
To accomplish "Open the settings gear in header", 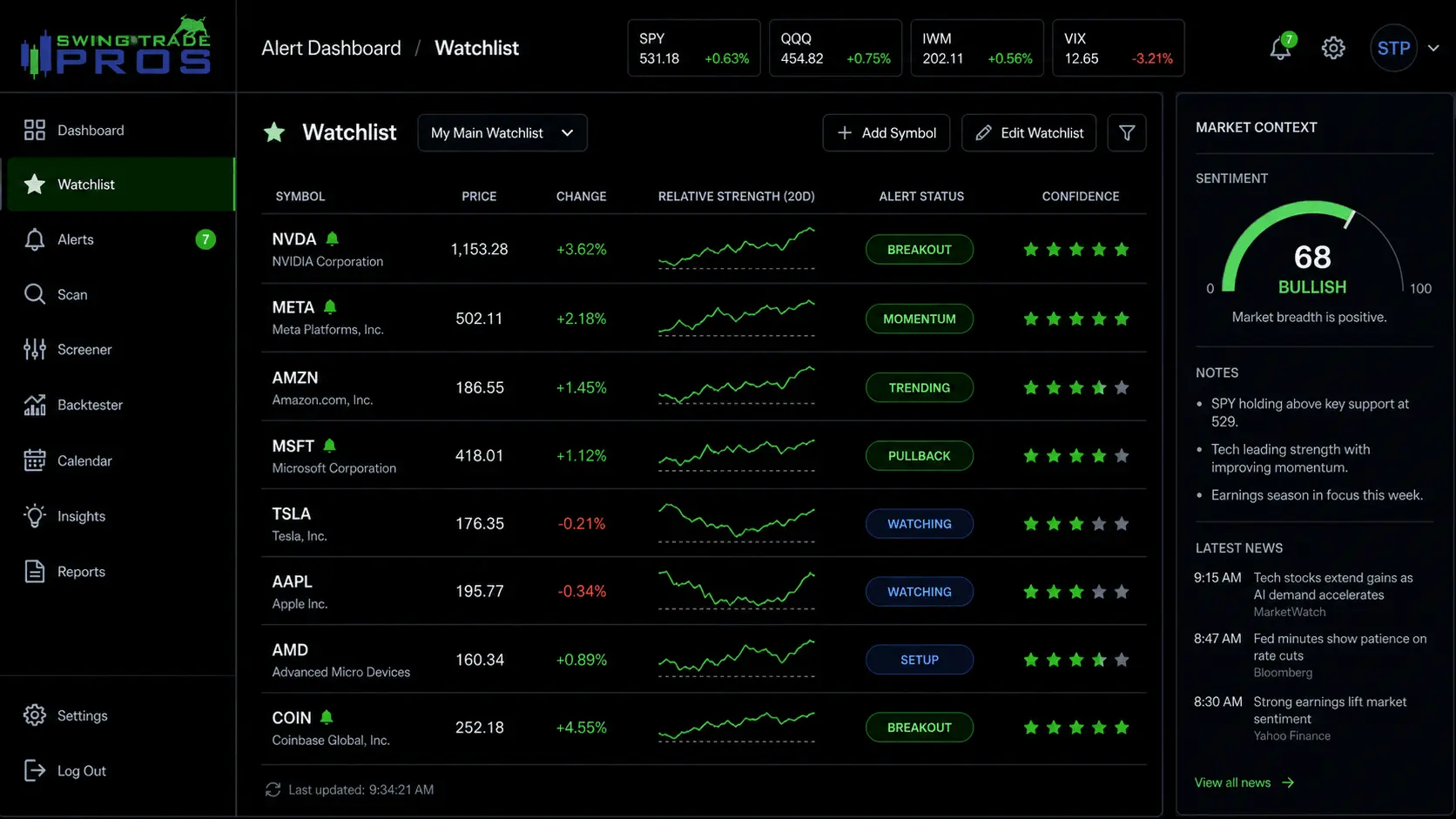I will coord(1333,48).
